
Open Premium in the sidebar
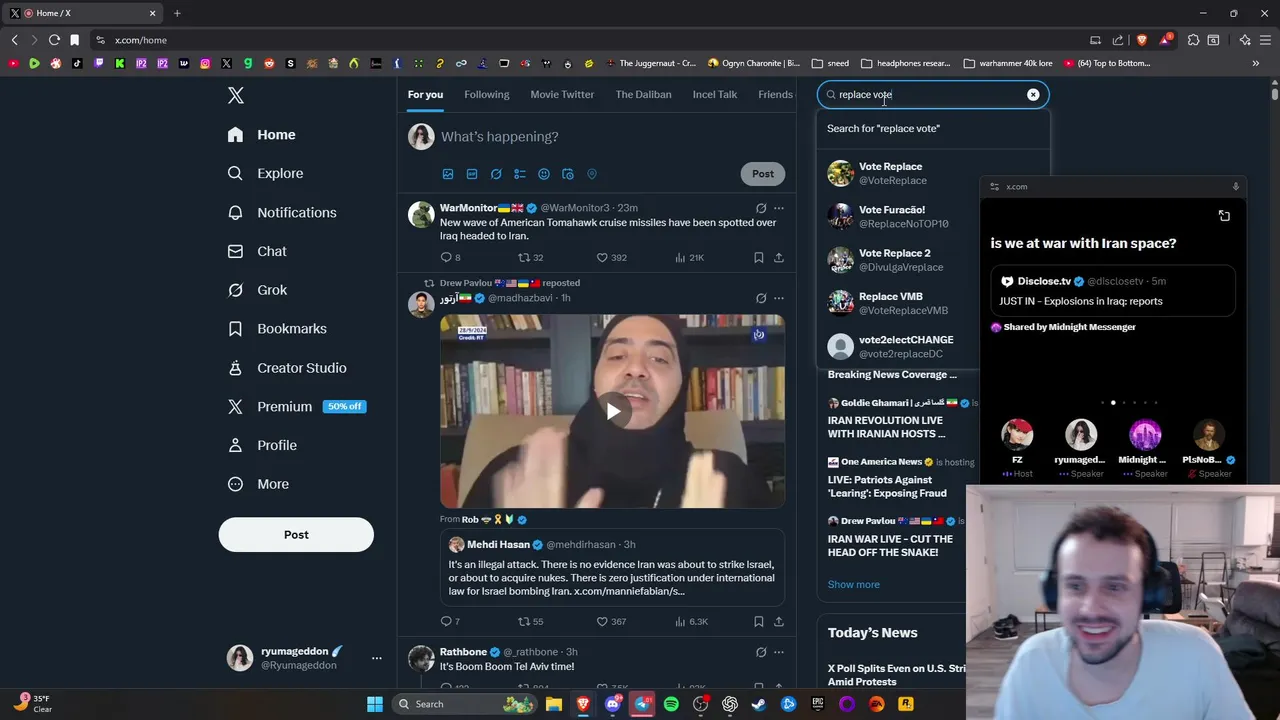pos(296,406)
